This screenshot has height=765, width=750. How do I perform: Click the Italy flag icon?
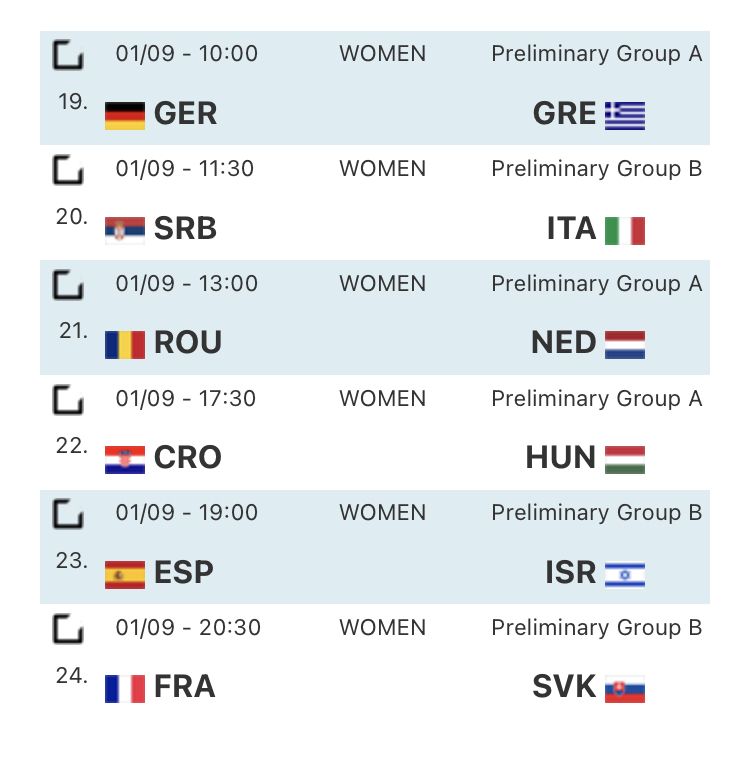(x=625, y=231)
